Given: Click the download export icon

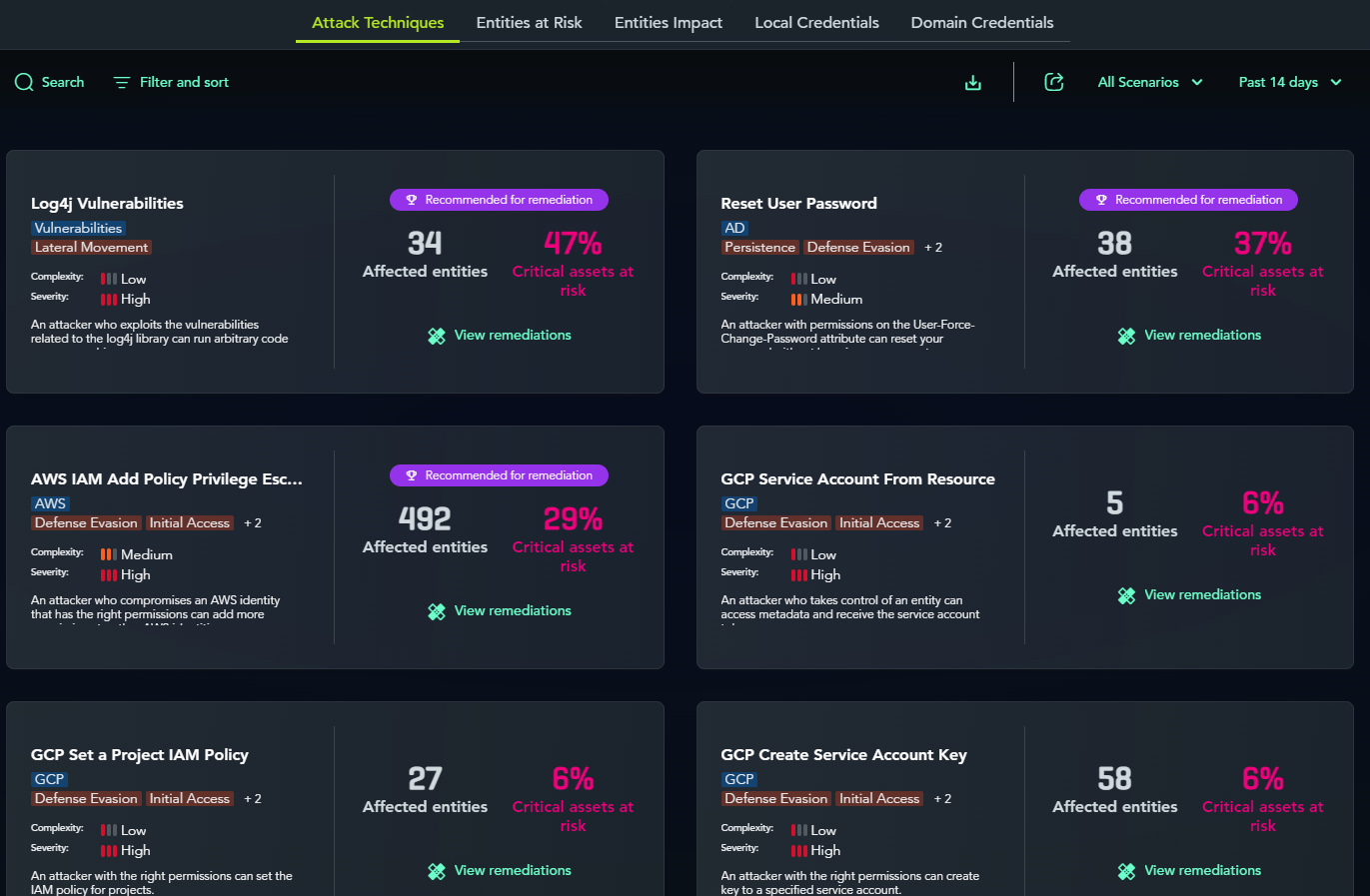Looking at the screenshot, I should (x=973, y=83).
